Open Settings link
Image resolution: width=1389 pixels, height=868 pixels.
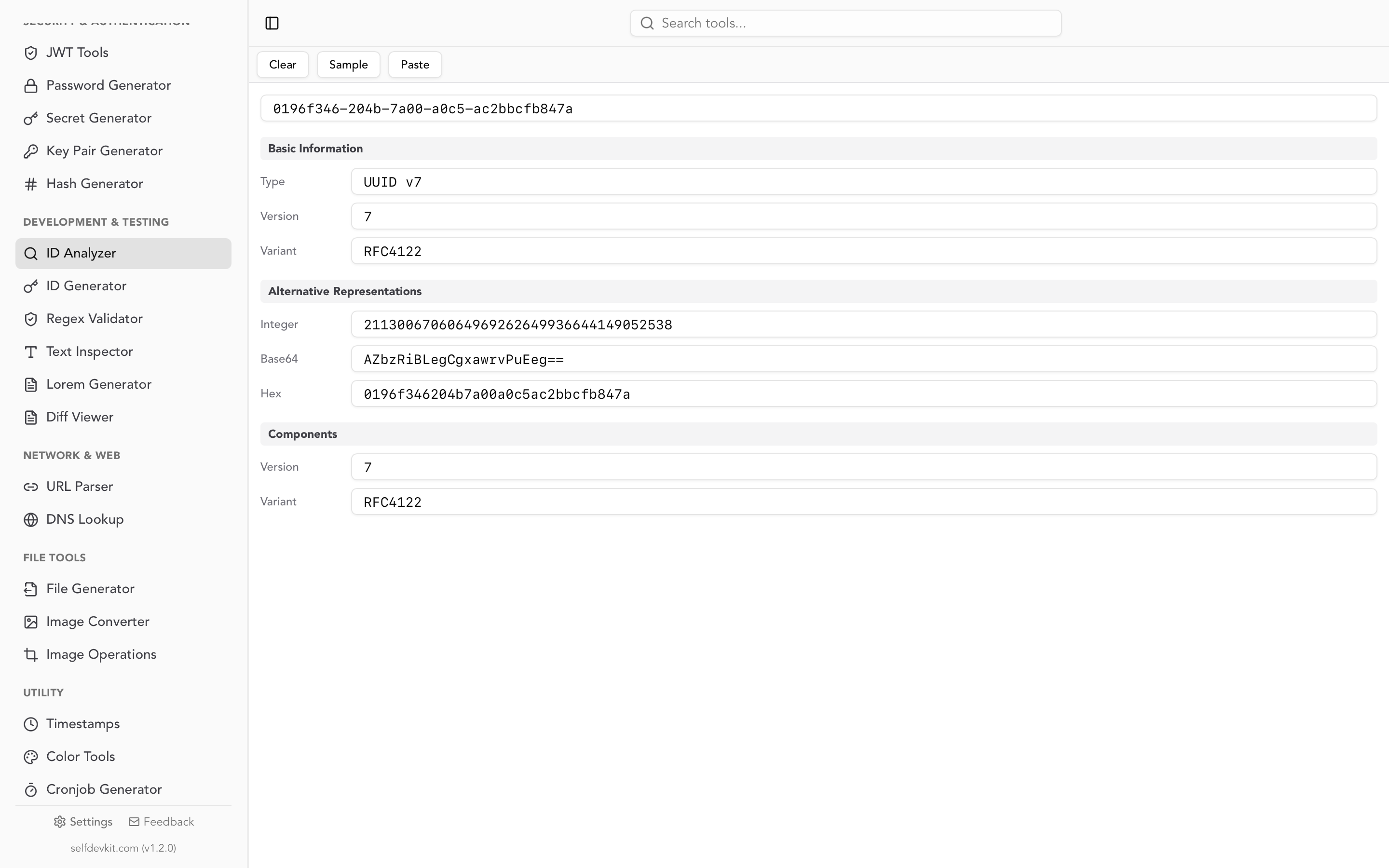(x=83, y=822)
